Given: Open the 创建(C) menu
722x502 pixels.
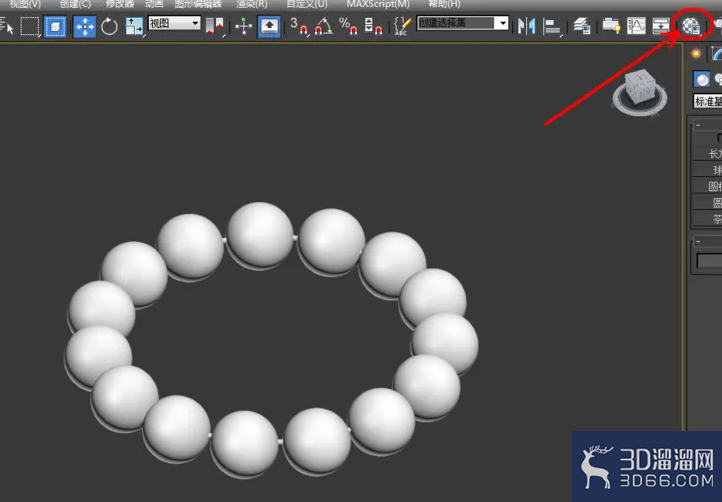Looking at the screenshot, I should [75, 4].
